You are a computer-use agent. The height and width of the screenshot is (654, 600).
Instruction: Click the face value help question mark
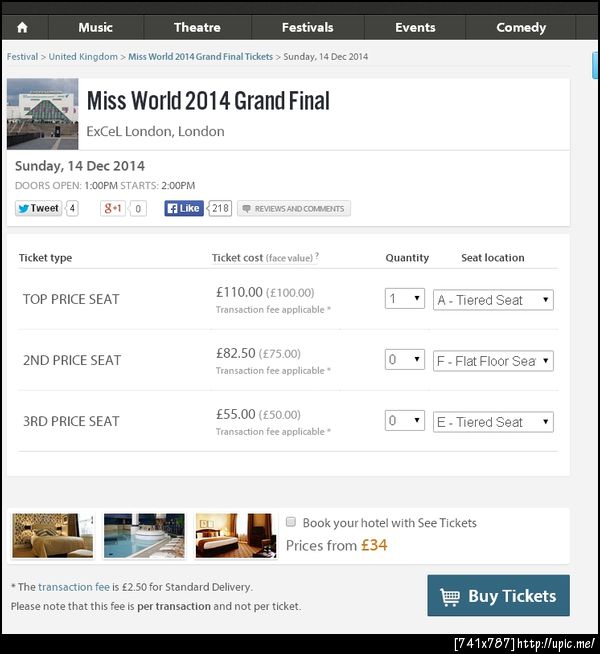[317, 256]
